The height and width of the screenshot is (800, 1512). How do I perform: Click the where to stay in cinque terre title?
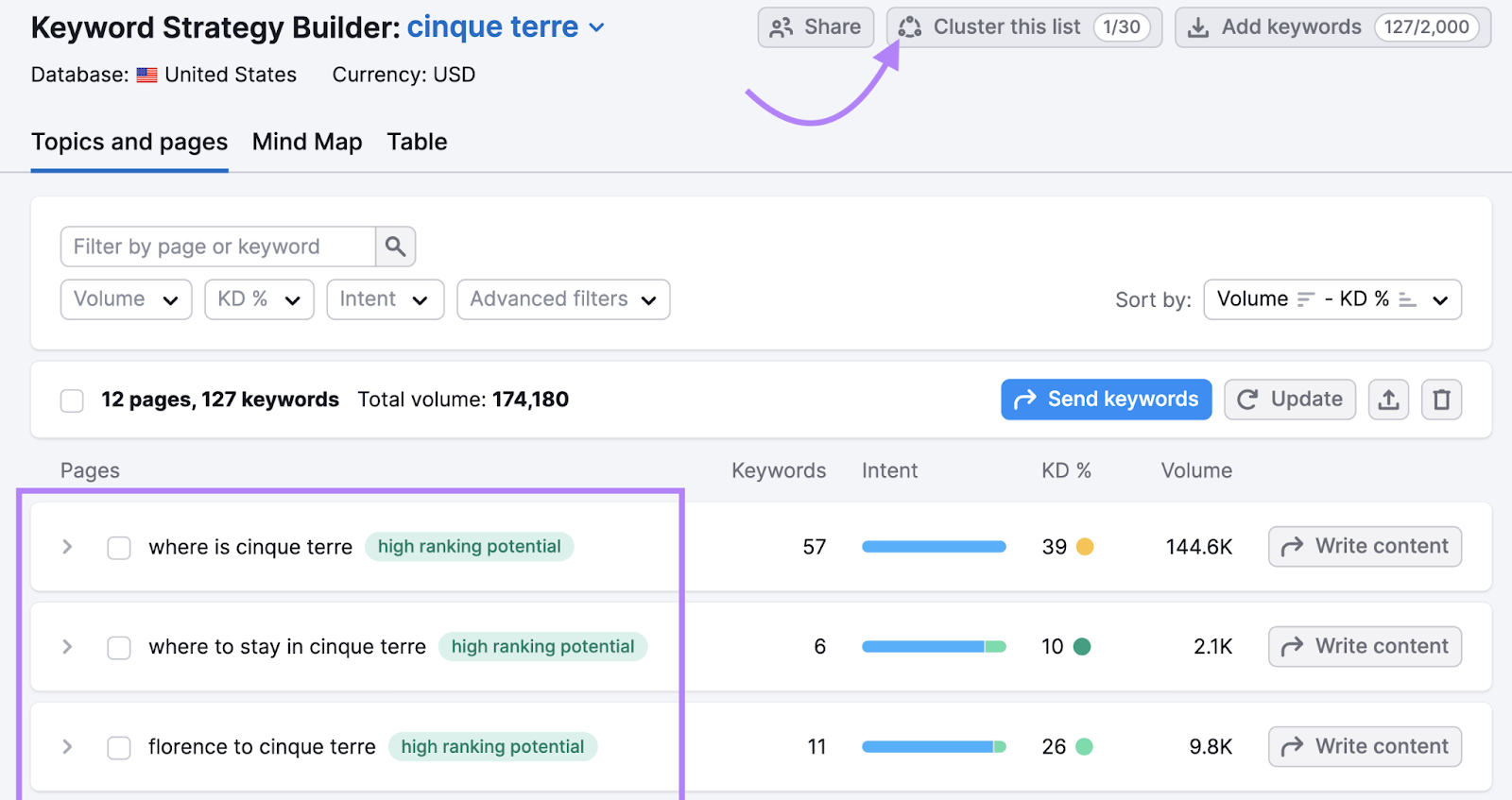pyautogui.click(x=287, y=648)
